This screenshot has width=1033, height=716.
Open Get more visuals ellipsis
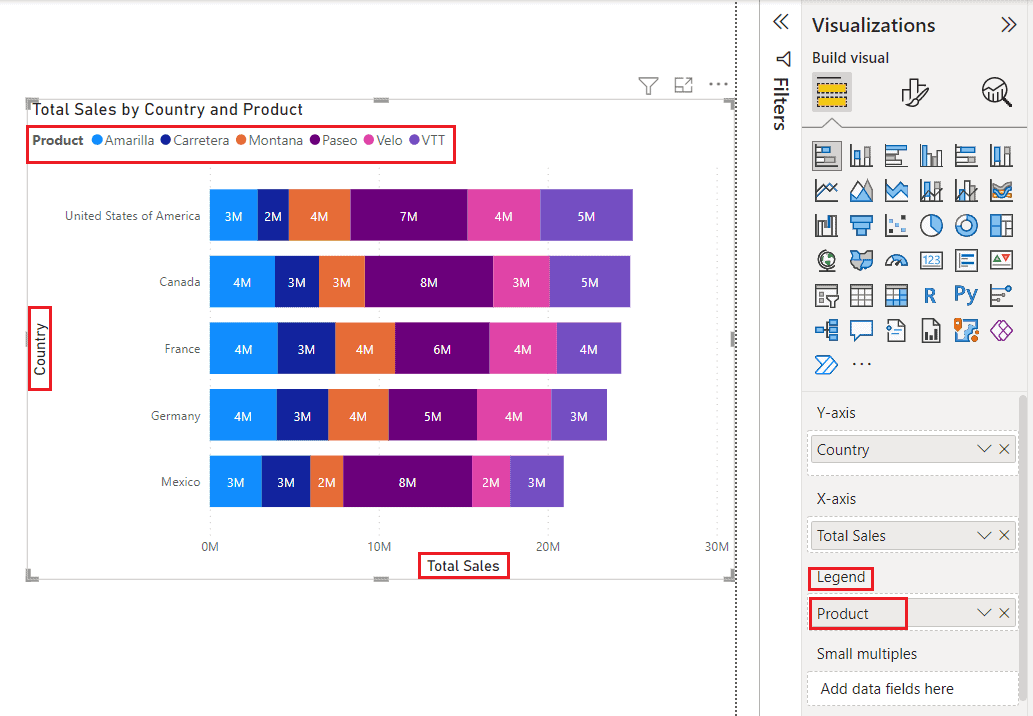[x=862, y=364]
